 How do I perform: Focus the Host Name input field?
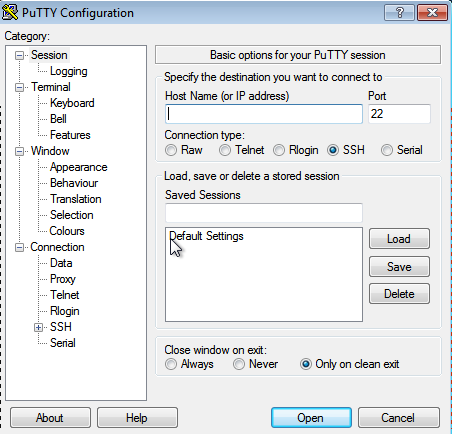coord(264,114)
